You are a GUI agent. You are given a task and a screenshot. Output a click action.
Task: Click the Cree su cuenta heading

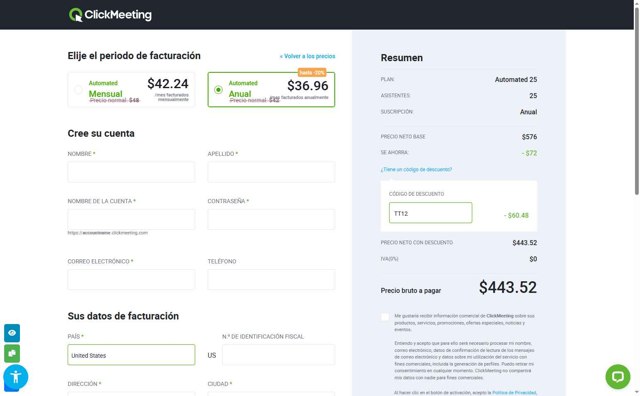[x=101, y=133]
